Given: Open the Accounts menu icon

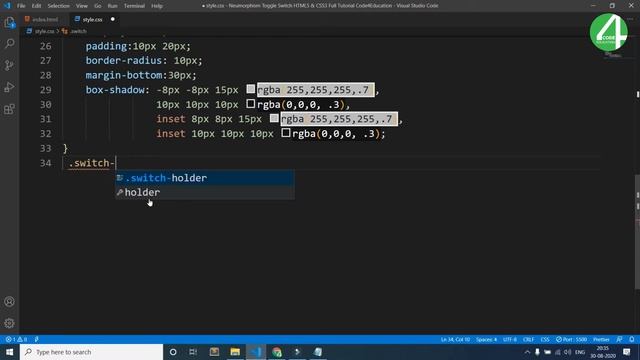Looking at the screenshot, I should 9,302.
